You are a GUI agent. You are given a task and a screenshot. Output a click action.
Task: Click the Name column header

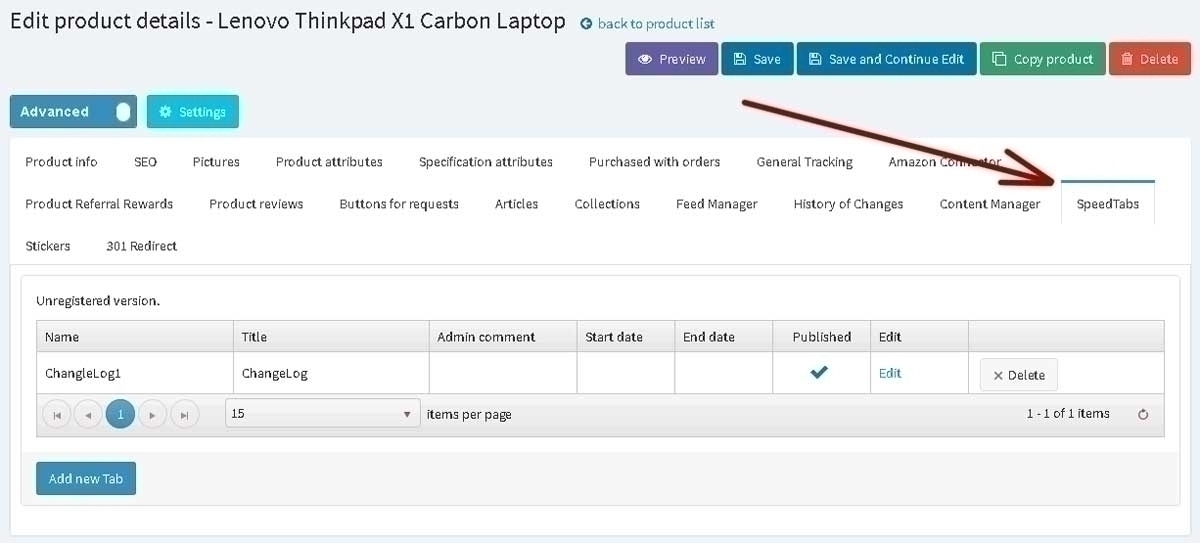(x=135, y=337)
